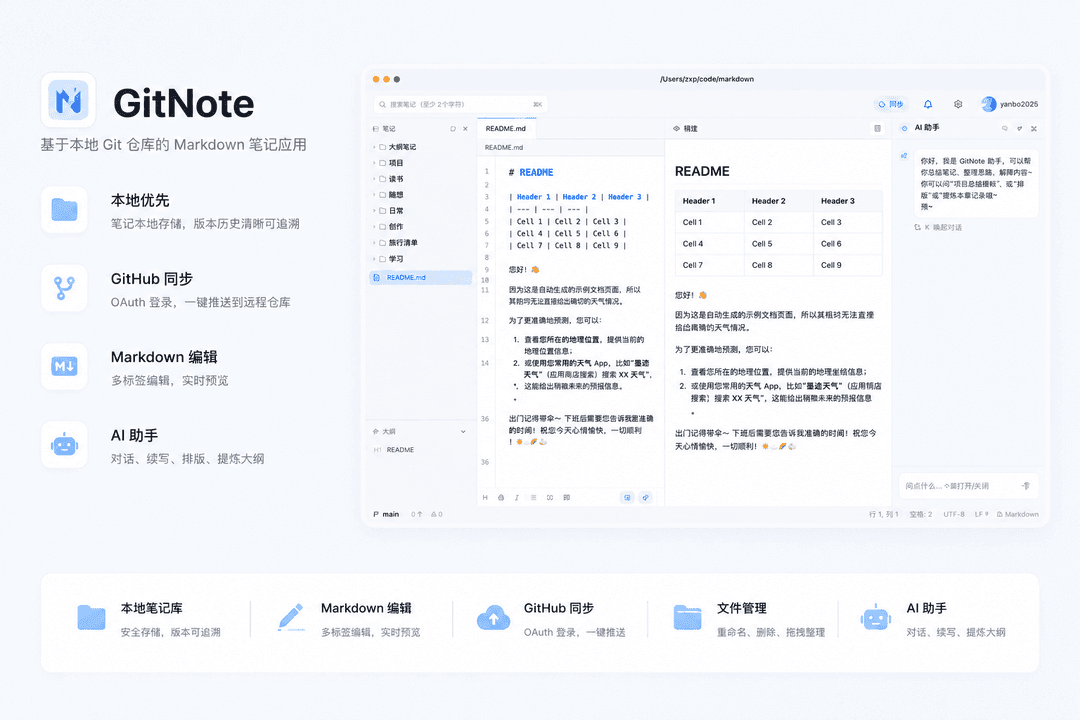Image resolution: width=1080 pixels, height=720 pixels.
Task: Click the git branch icon beside GitHub 同步
Action: click(64, 288)
